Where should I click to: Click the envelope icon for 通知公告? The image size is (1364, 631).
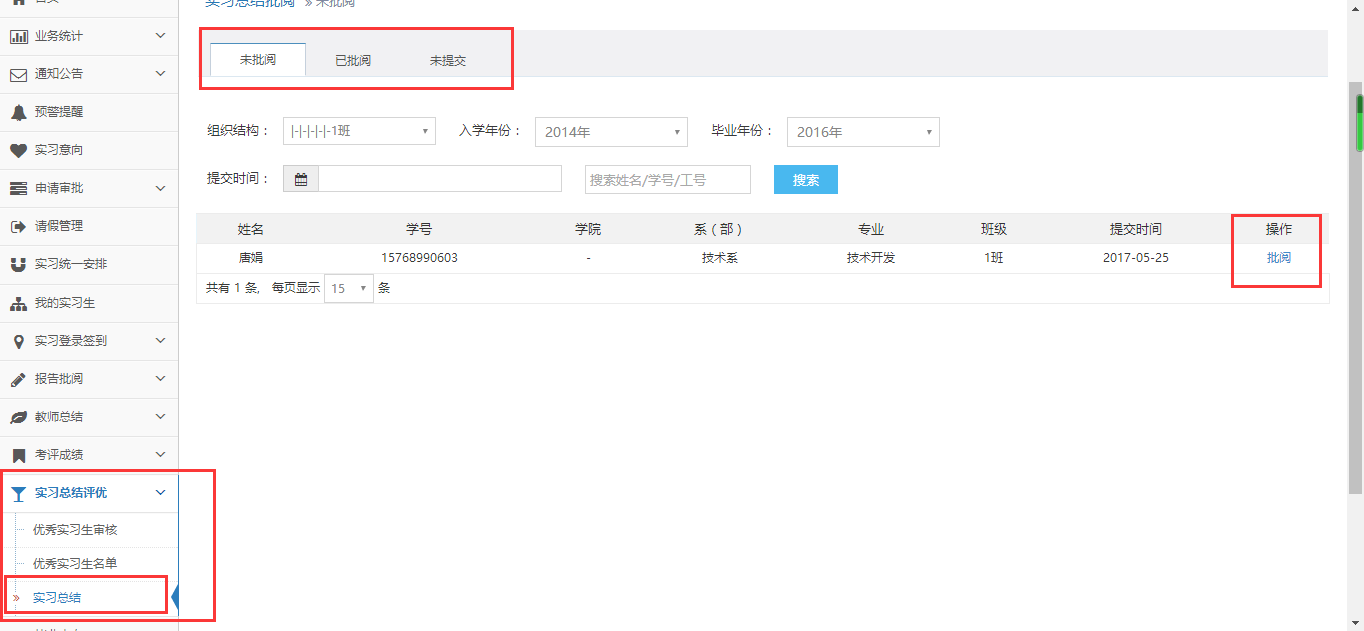click(x=18, y=74)
